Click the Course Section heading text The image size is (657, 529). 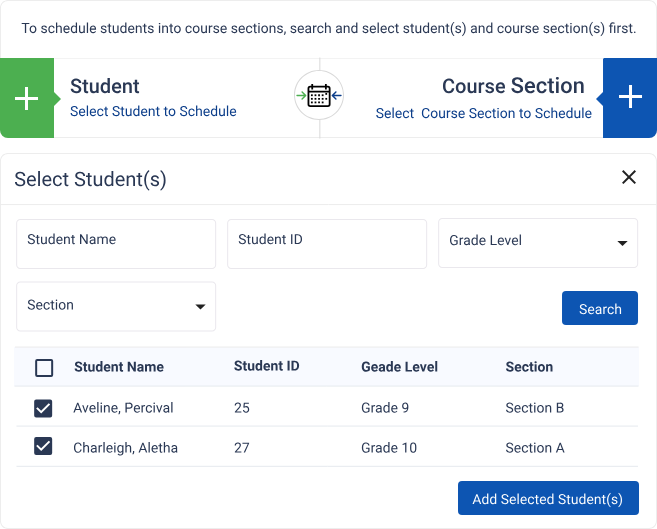click(513, 86)
